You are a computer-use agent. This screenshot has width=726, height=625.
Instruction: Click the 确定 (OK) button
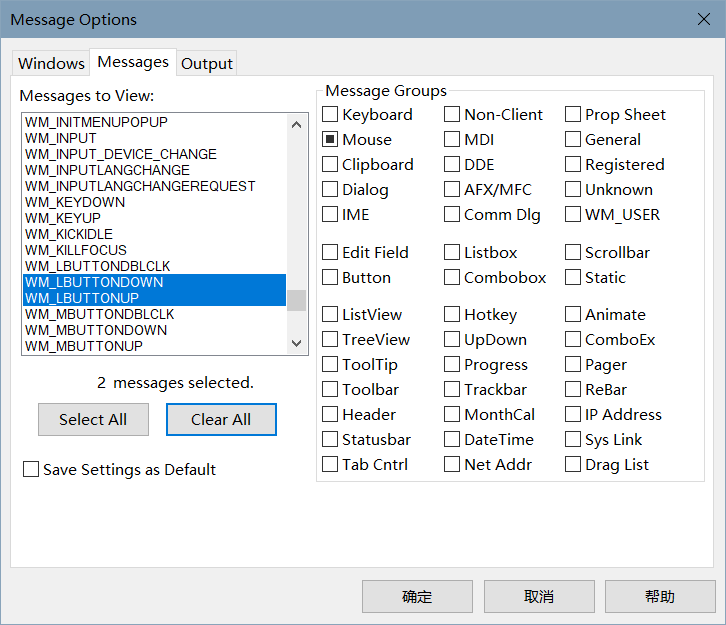pos(417,597)
